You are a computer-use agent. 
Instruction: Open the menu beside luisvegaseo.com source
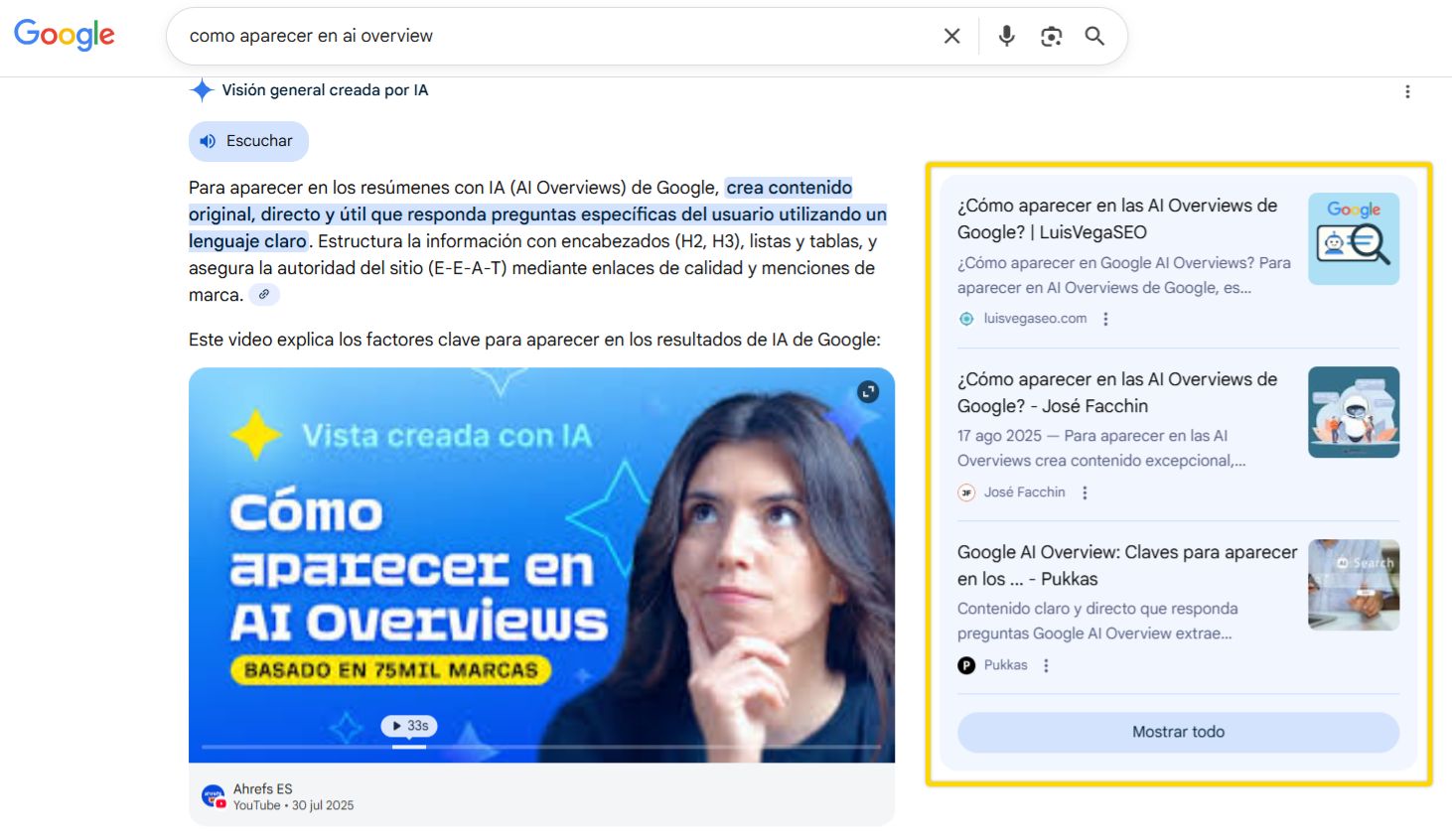point(1105,319)
